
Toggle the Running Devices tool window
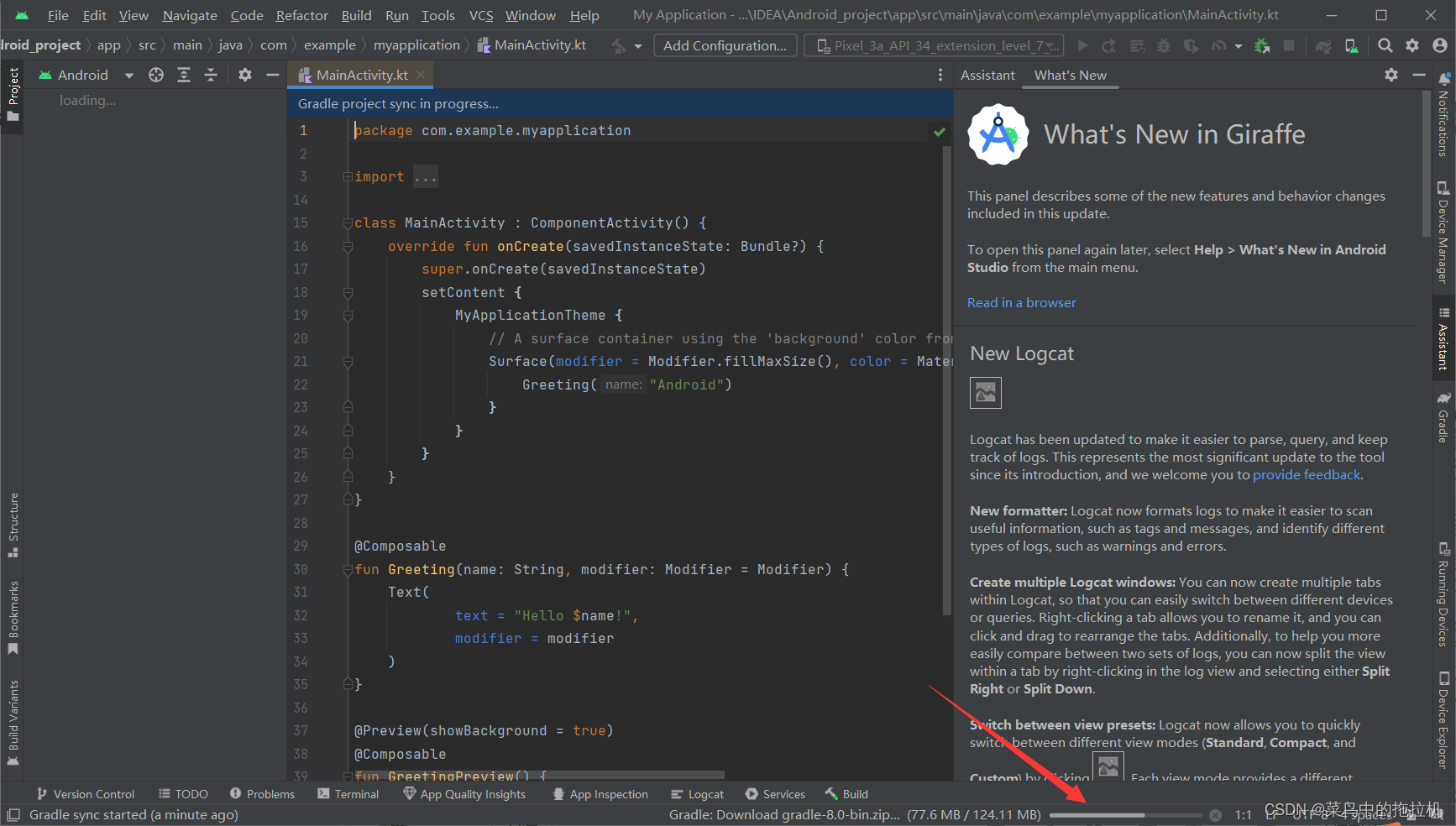1443,595
